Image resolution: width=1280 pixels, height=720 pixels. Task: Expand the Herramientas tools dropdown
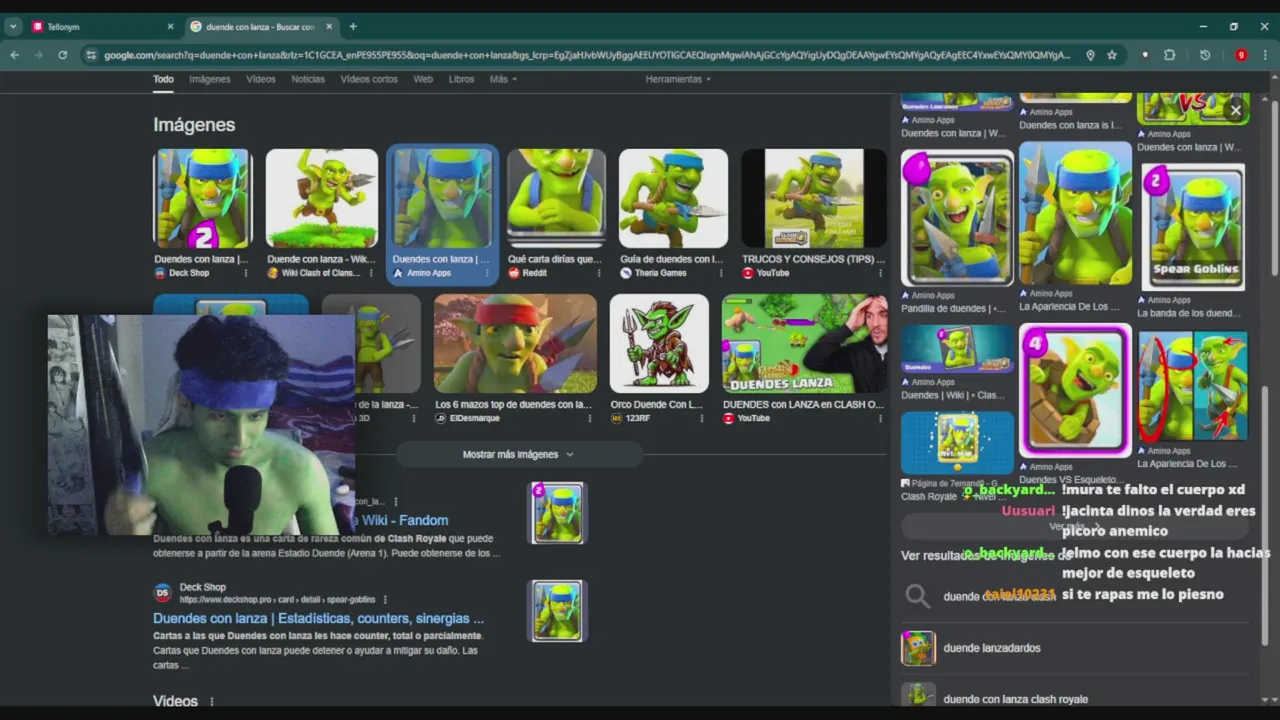(678, 79)
